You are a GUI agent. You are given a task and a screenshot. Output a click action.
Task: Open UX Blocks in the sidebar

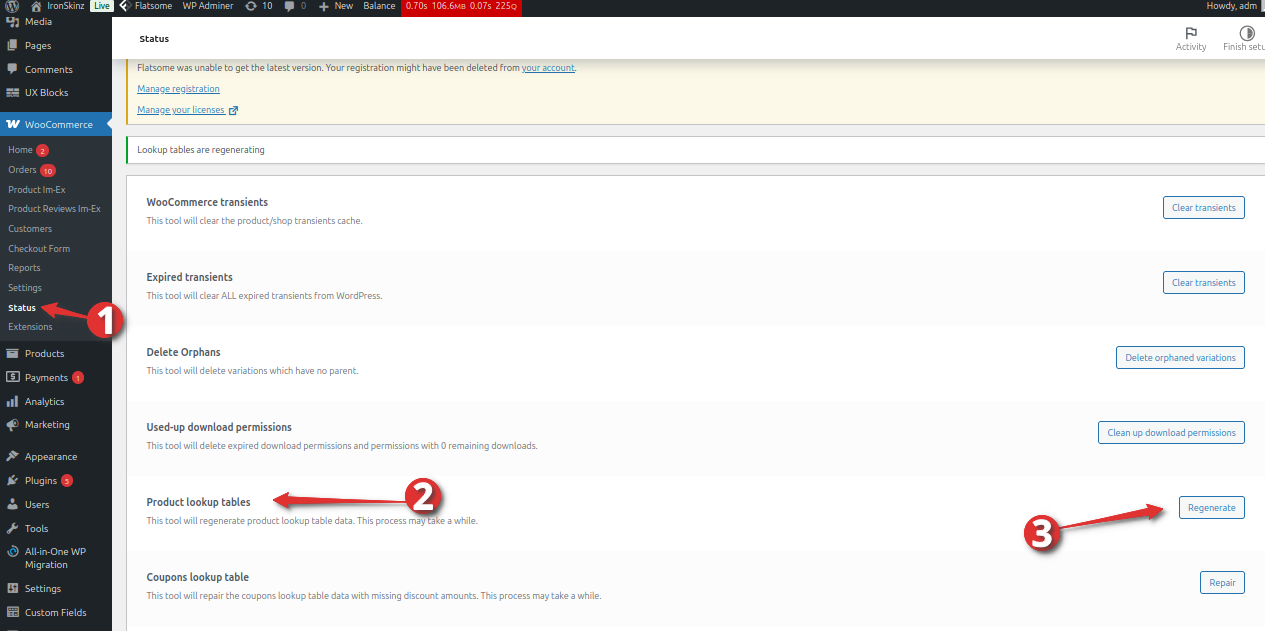[x=46, y=93]
